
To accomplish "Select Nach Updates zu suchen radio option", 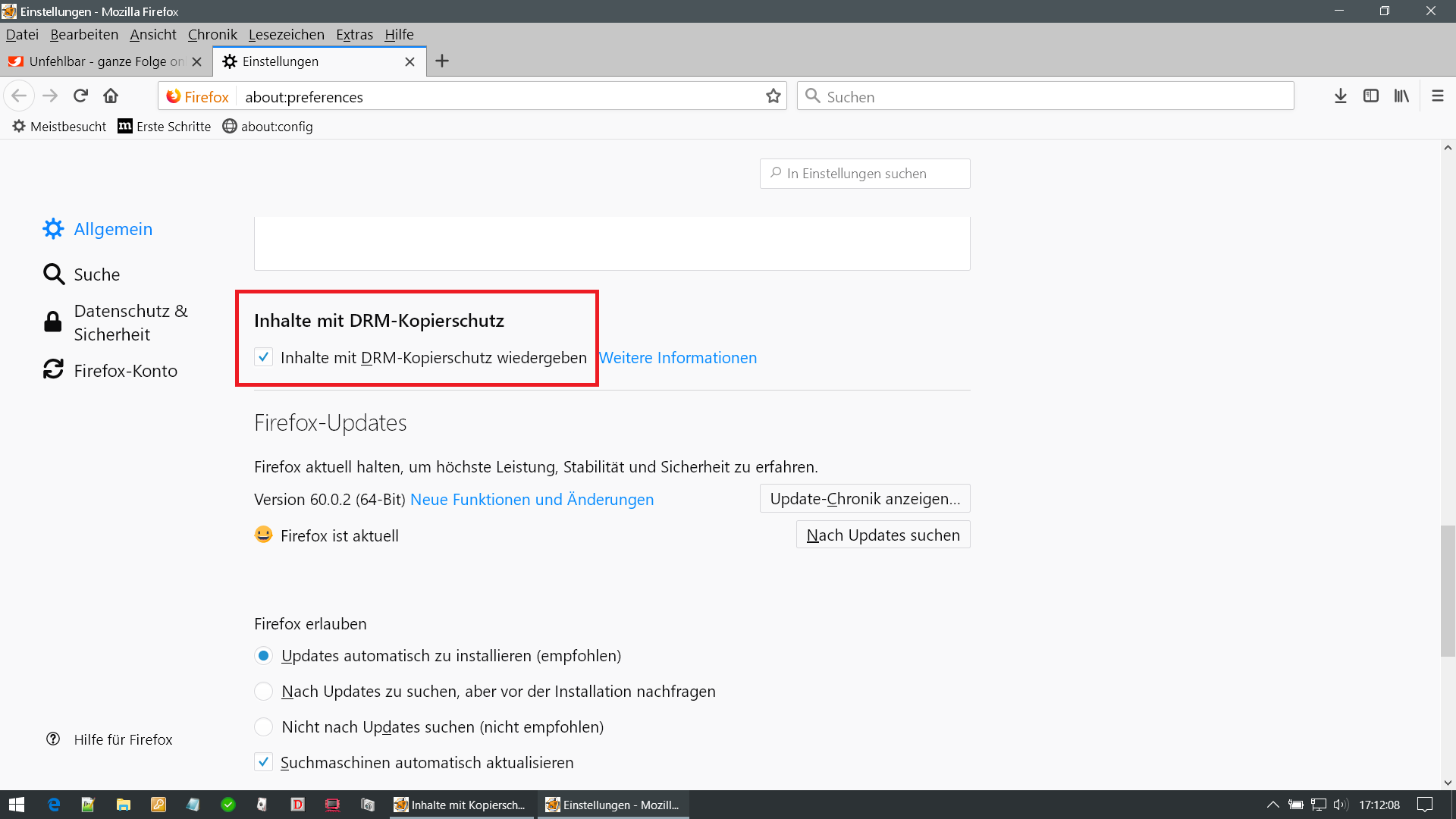I will point(263,692).
